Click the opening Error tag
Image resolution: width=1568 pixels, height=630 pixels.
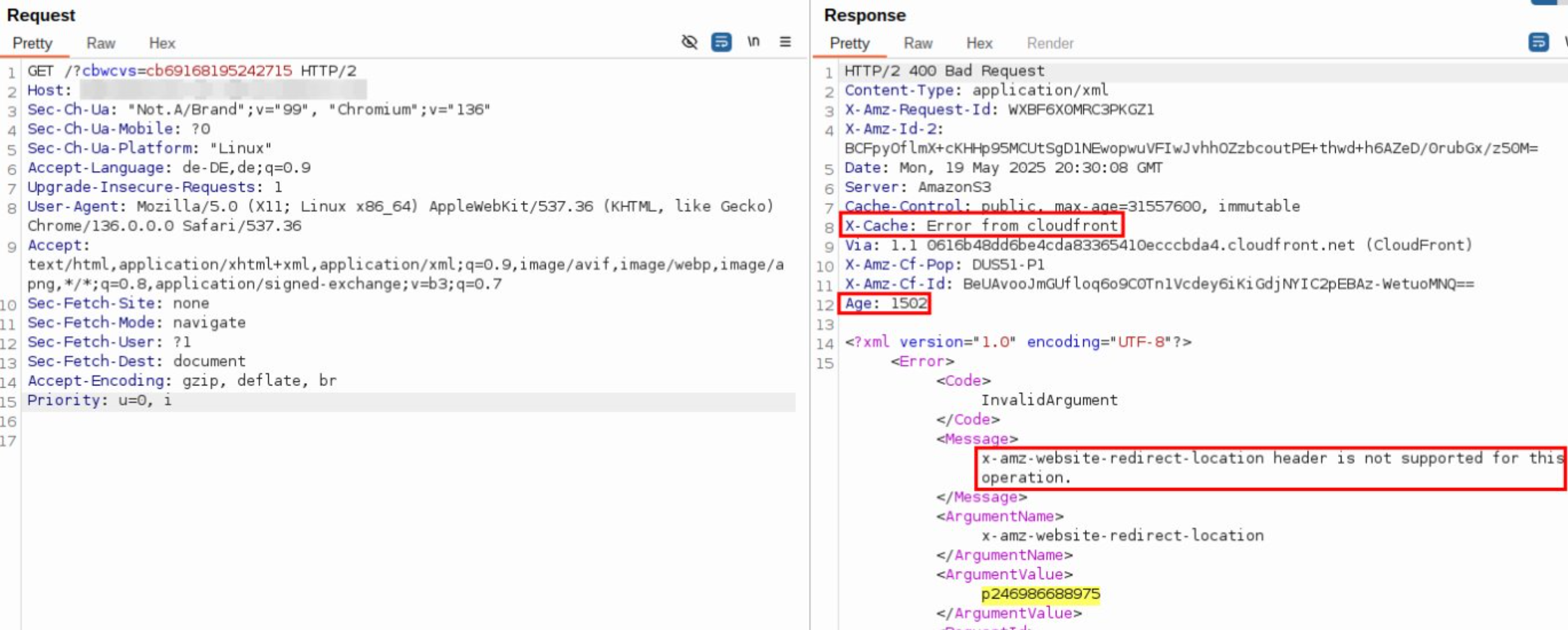point(922,362)
